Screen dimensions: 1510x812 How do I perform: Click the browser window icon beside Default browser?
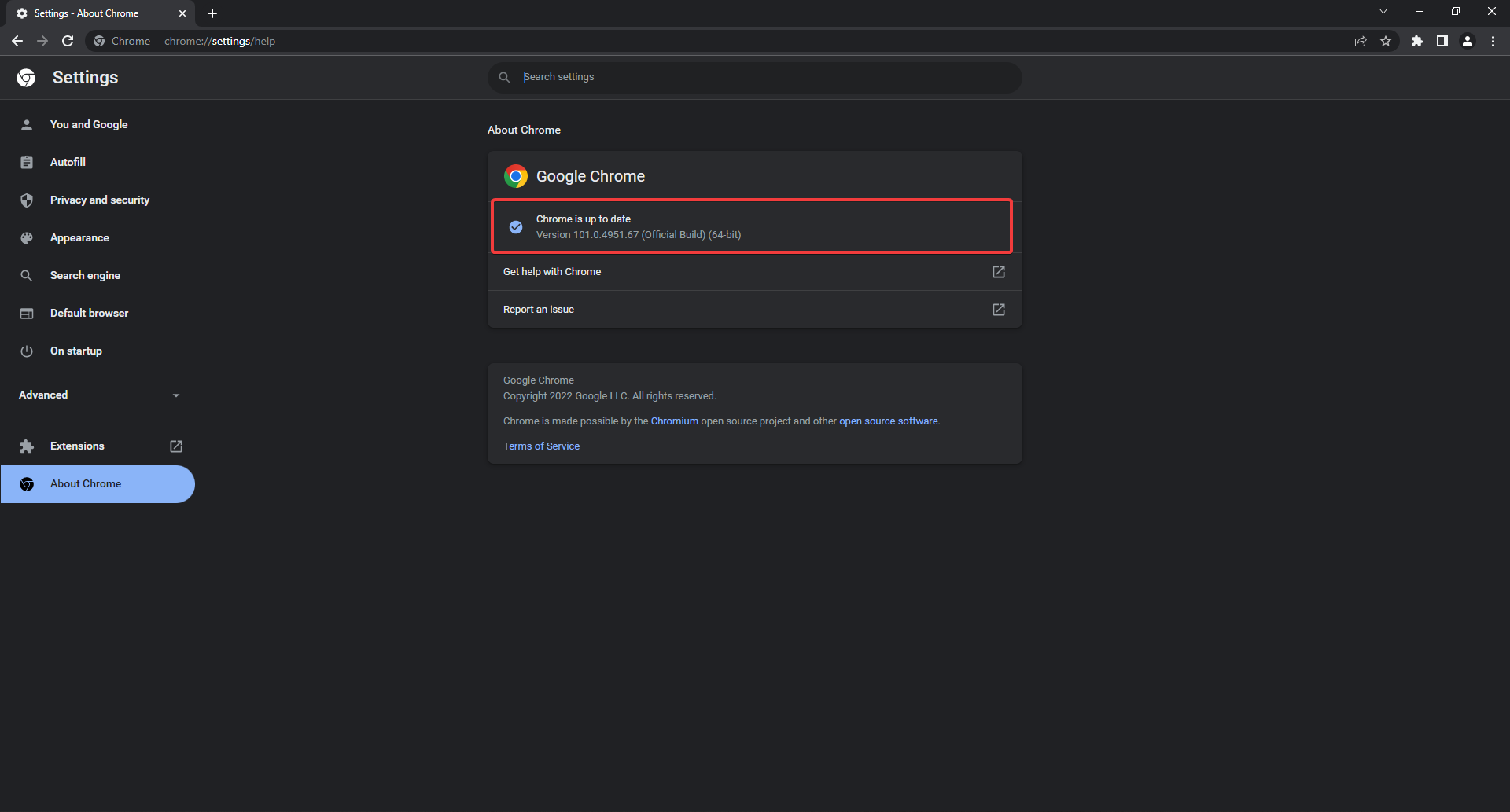pyautogui.click(x=27, y=313)
